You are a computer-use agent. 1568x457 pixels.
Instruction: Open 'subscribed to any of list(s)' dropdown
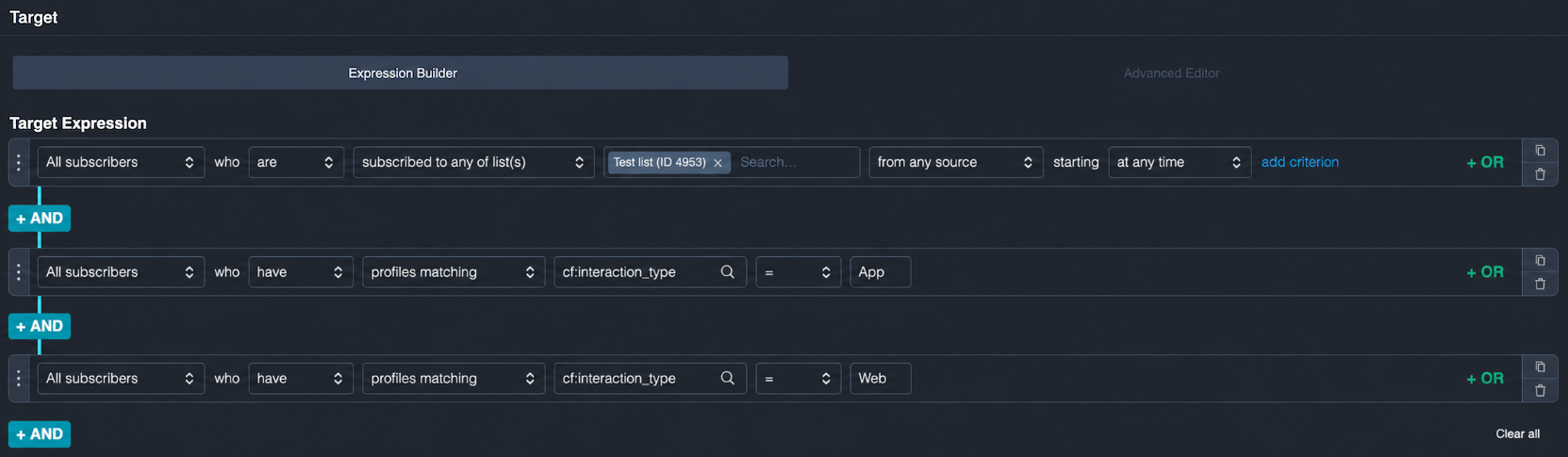point(473,162)
